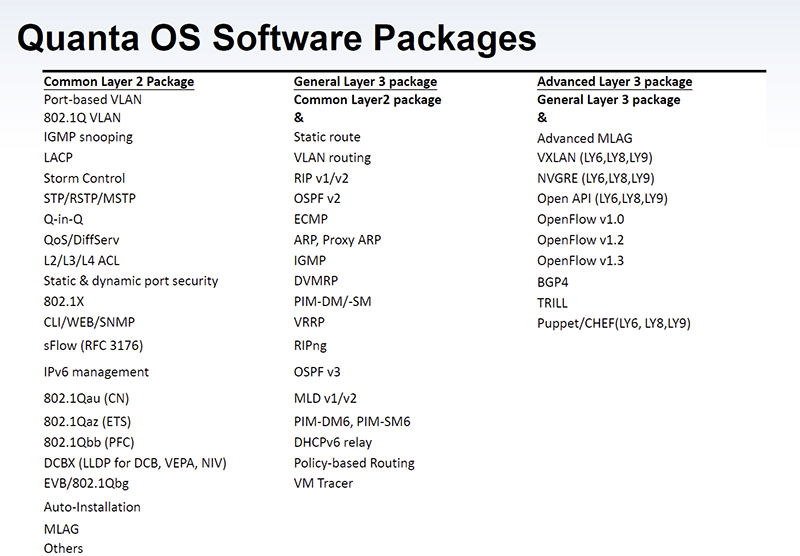Click the Auto-Installation entry
Screen dimensions: 800x556
point(92,507)
